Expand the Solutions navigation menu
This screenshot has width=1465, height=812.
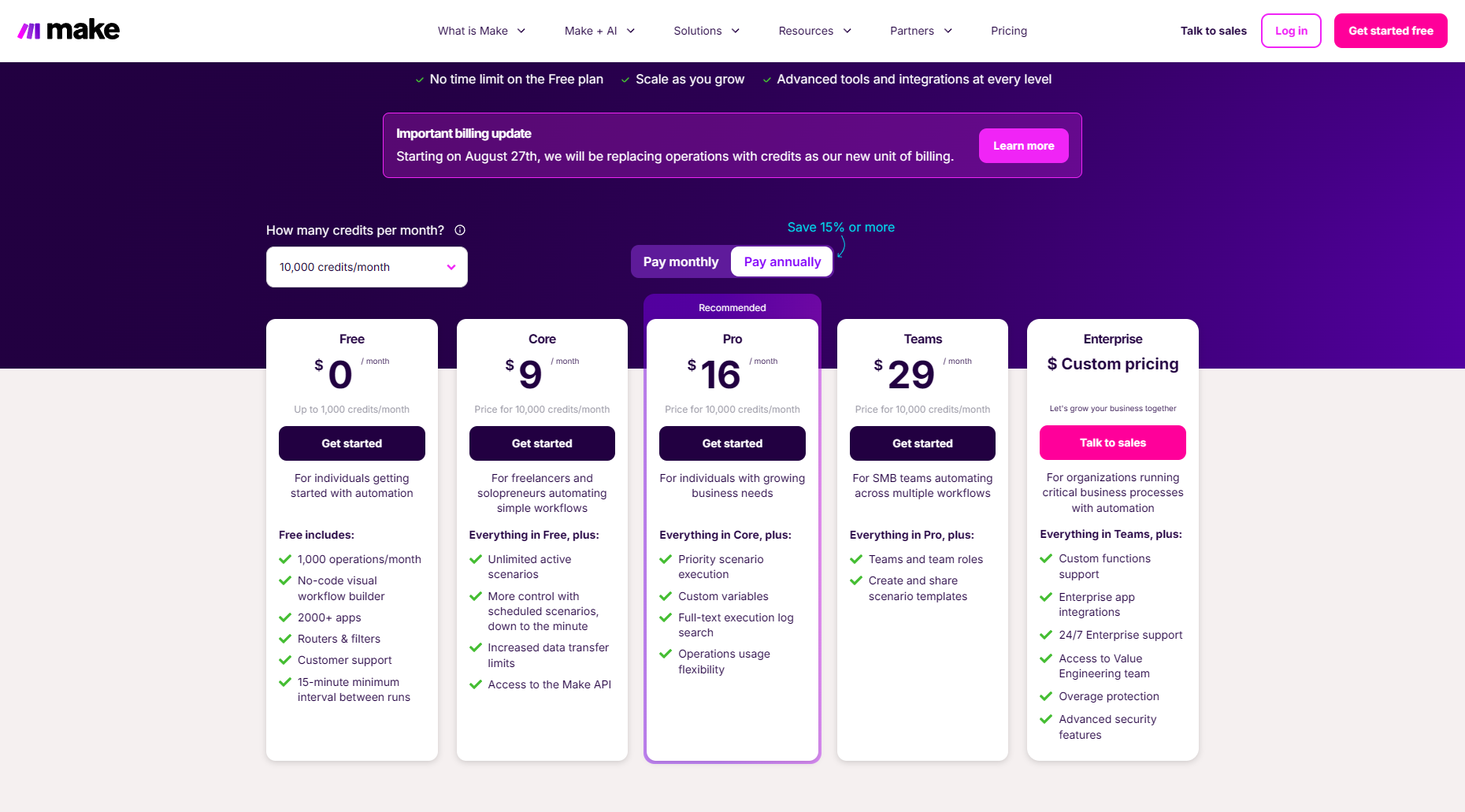click(705, 31)
